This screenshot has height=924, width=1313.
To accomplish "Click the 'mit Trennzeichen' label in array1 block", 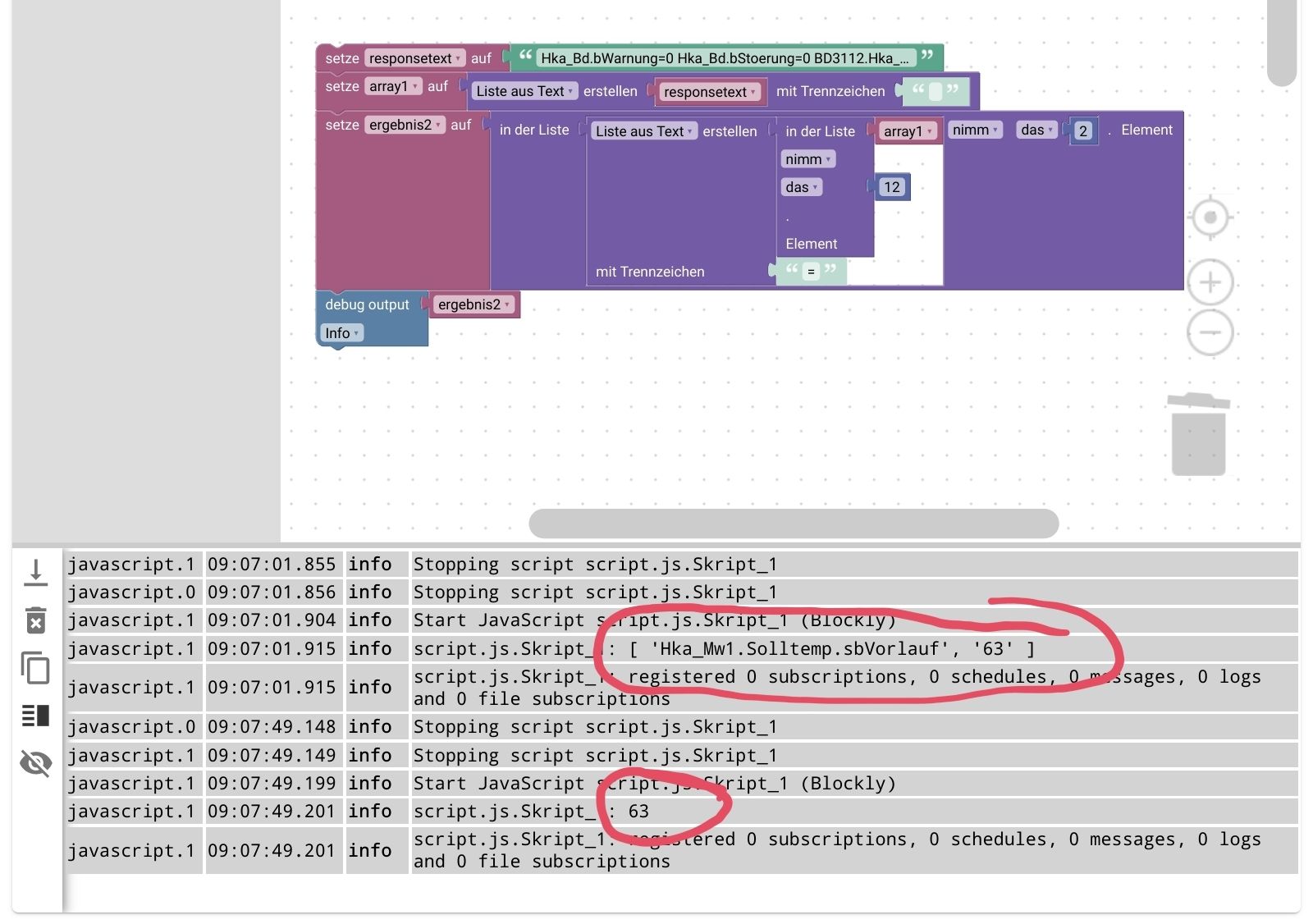I will 830,91.
